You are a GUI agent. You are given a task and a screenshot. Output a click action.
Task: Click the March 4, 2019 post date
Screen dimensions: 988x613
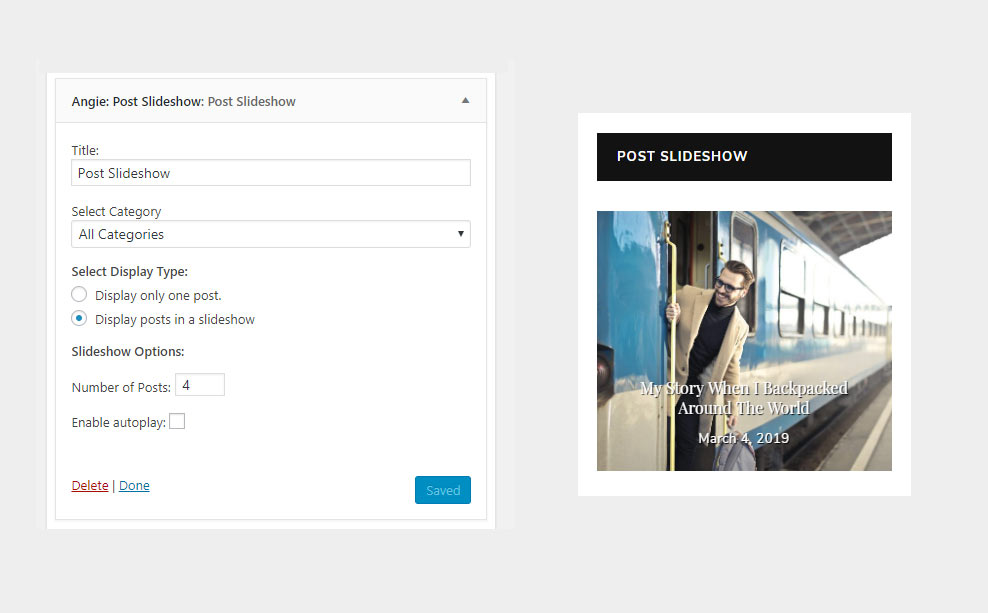(743, 438)
